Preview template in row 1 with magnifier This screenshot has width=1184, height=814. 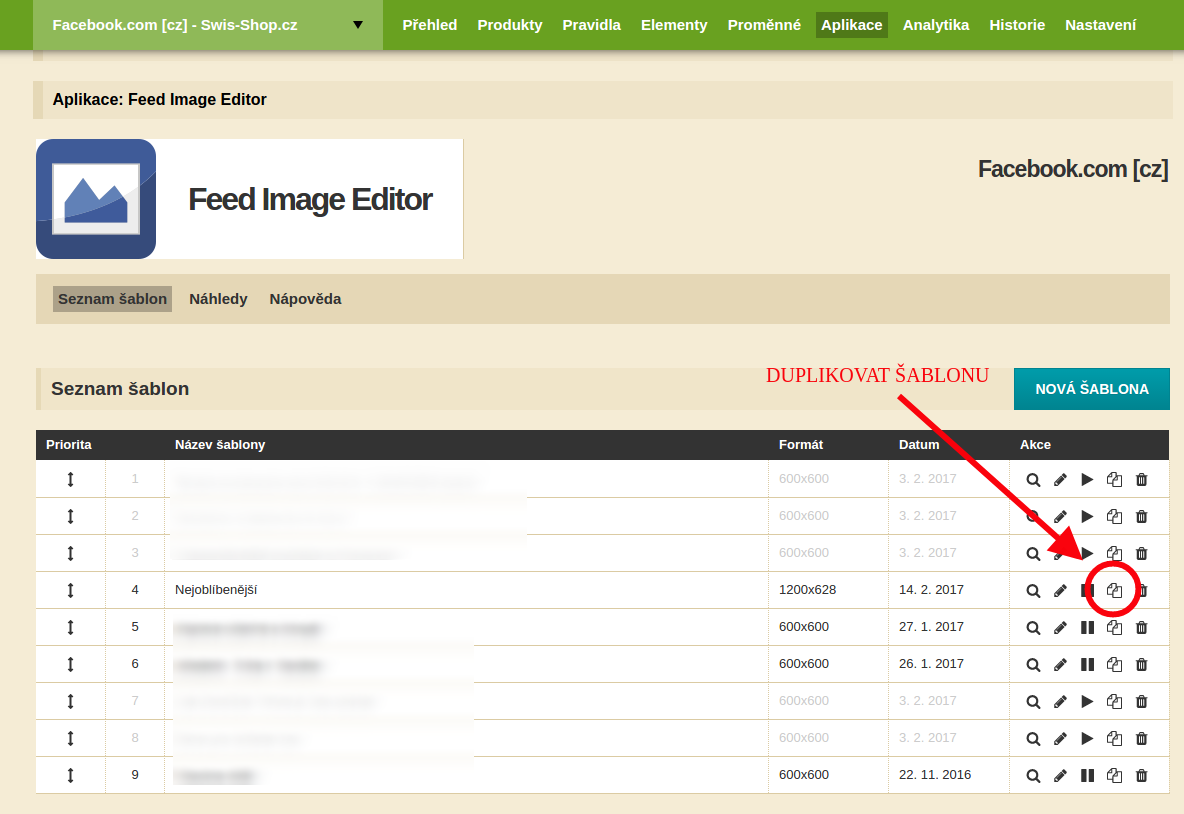pyautogui.click(x=1033, y=479)
